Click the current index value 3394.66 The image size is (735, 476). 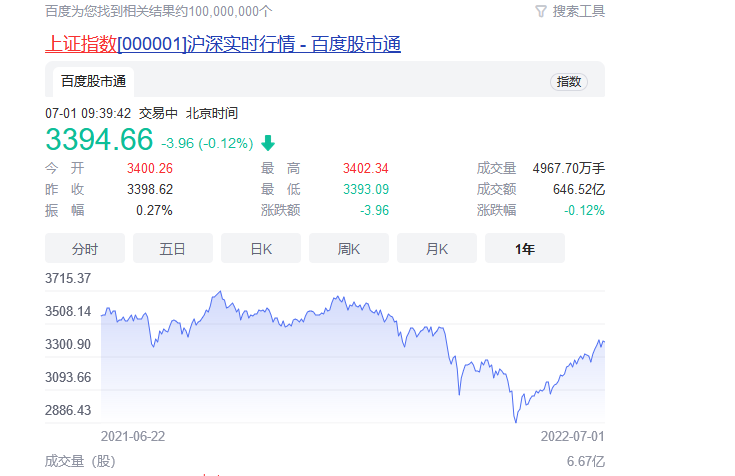pos(99,139)
